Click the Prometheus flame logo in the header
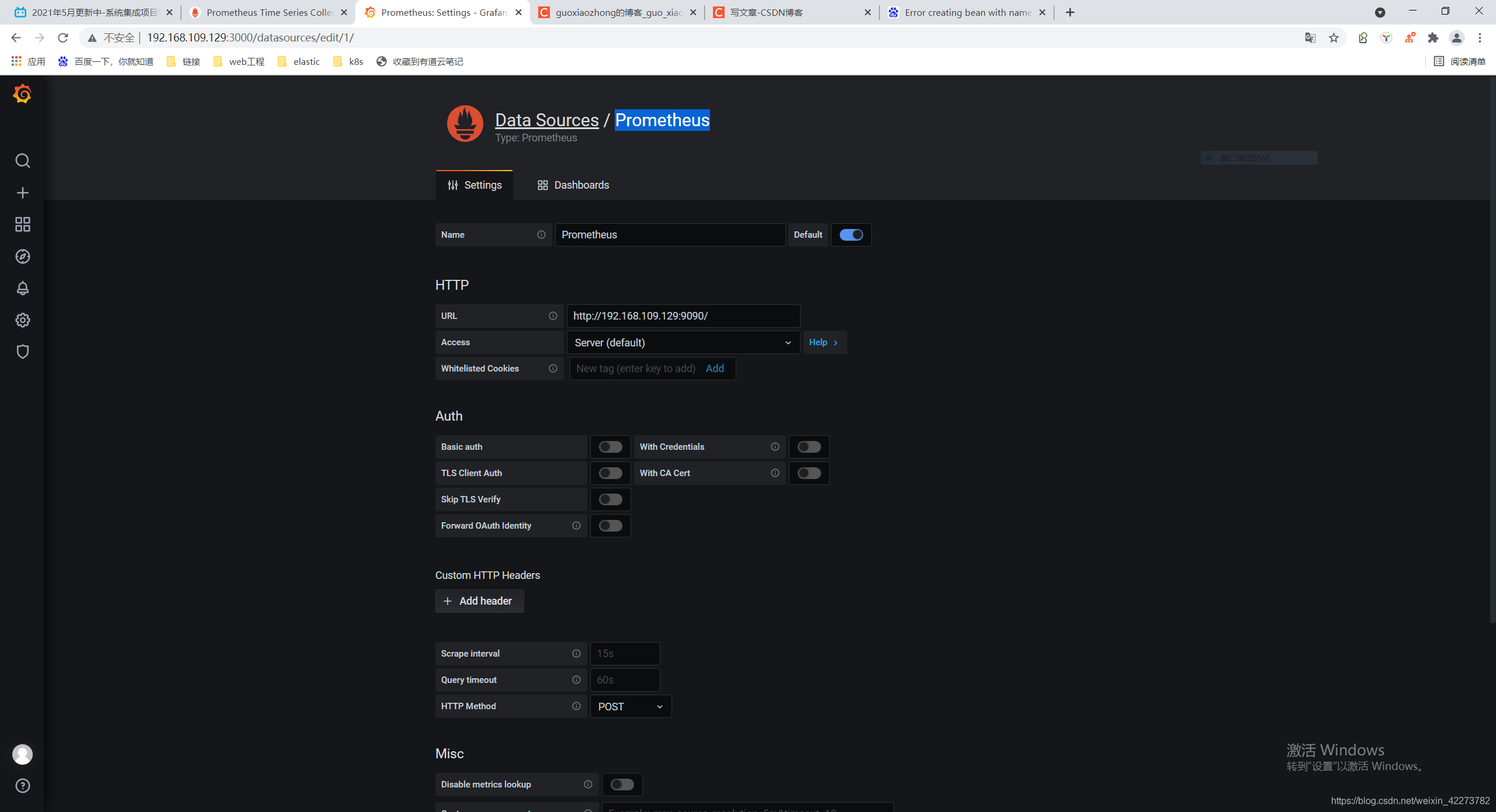Viewport: 1496px width, 812px height. click(x=465, y=123)
